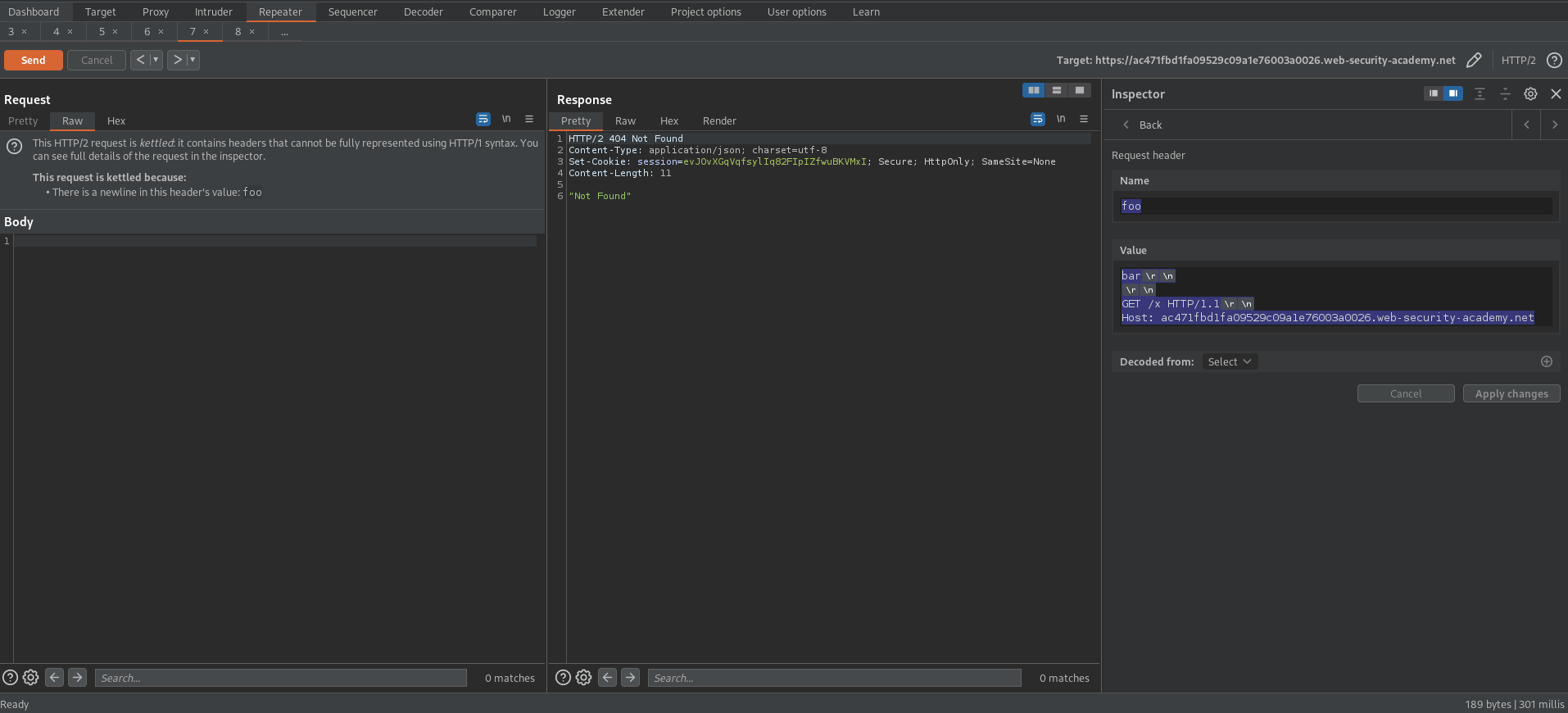Toggle response non-printable characters \n

pos(1061,119)
